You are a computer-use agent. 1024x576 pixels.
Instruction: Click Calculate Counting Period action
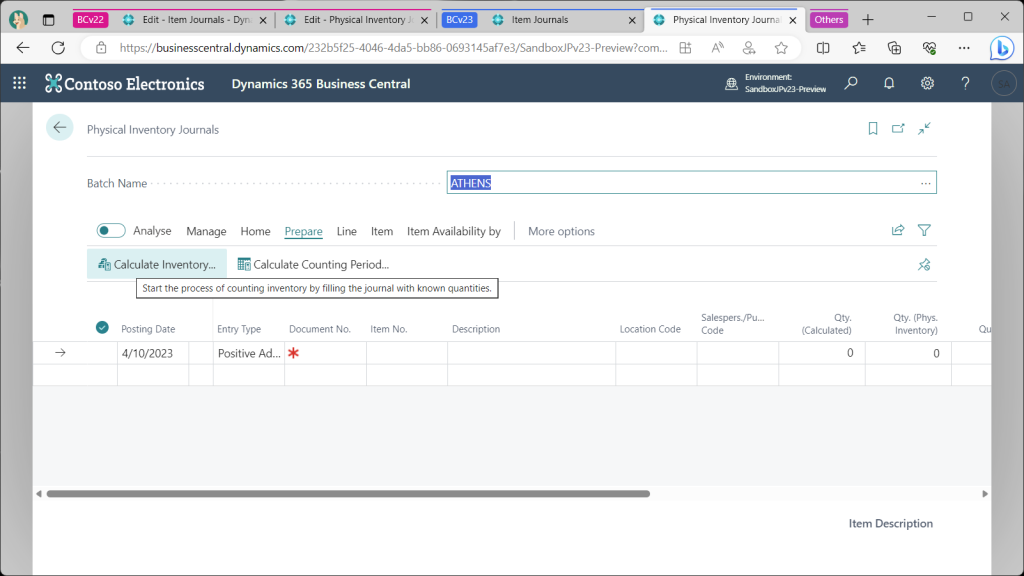click(313, 264)
